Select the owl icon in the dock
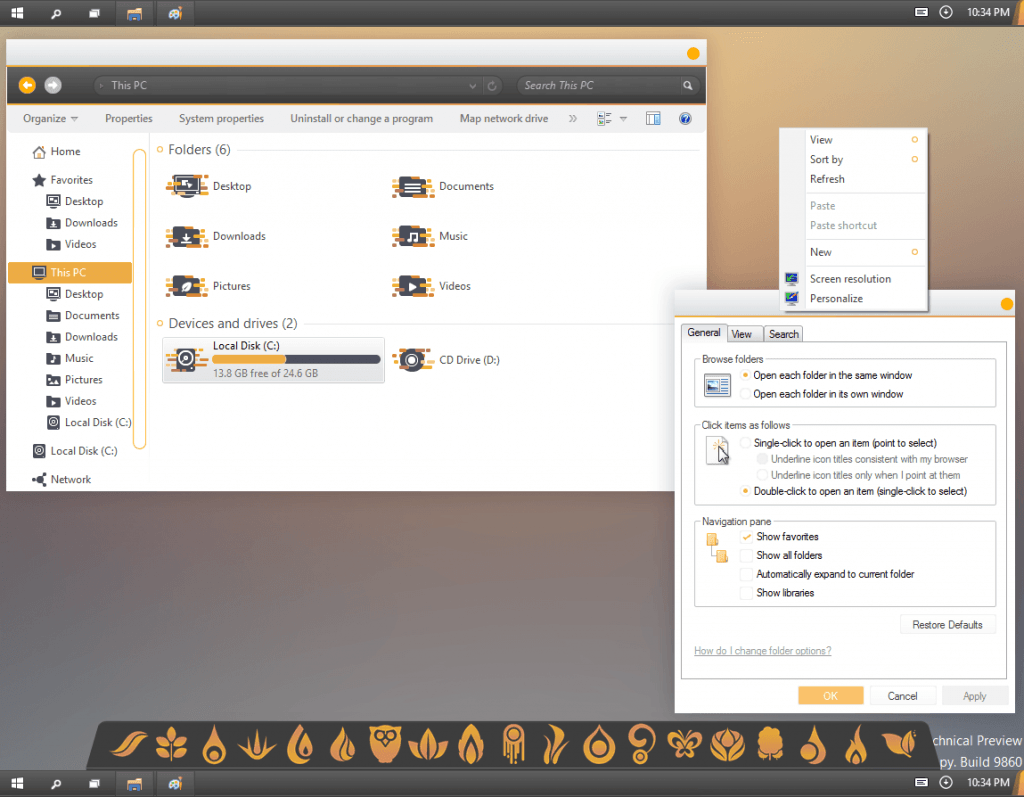Image resolution: width=1024 pixels, height=797 pixels. click(386, 745)
